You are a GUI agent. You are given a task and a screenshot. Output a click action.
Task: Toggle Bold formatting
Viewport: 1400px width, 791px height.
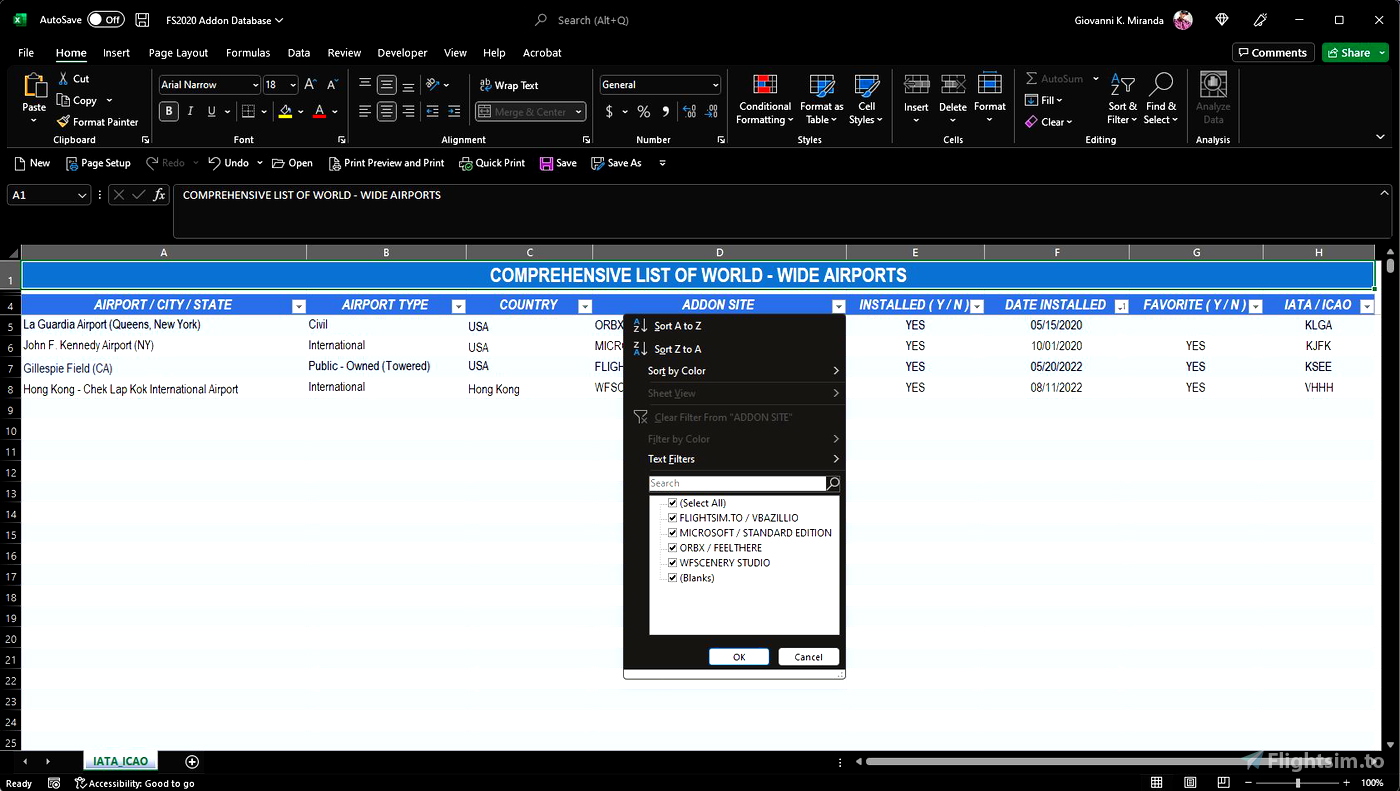click(169, 111)
